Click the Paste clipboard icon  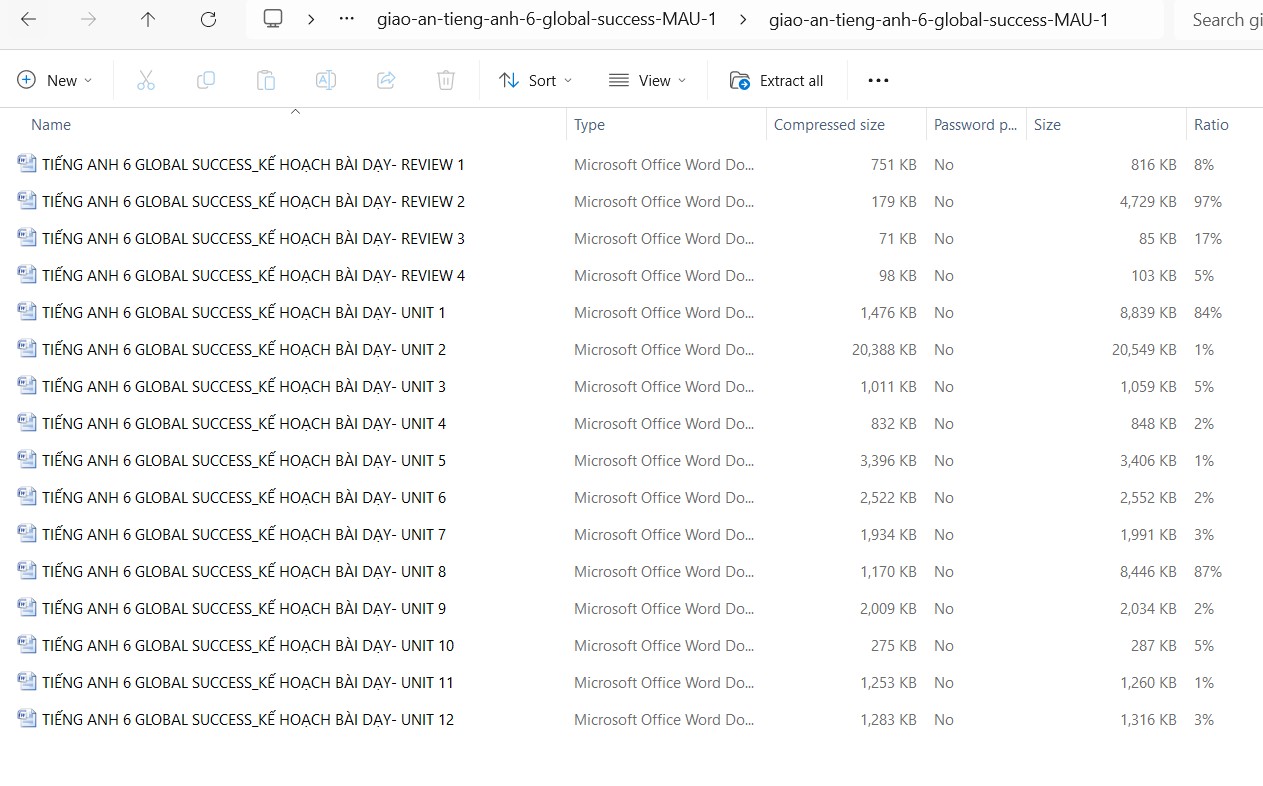(x=266, y=80)
